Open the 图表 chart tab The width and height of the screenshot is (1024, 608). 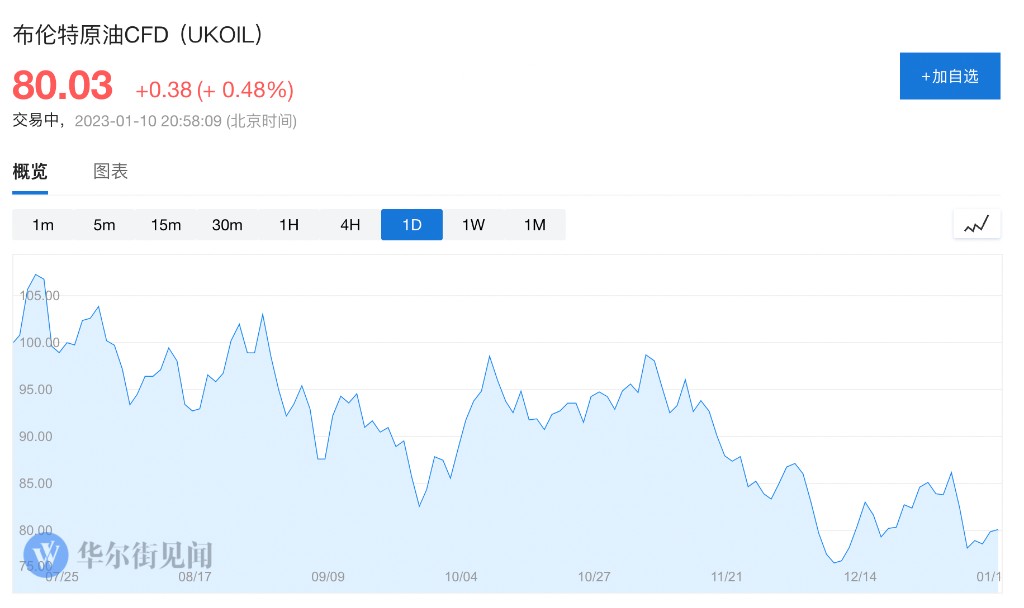pyautogui.click(x=111, y=171)
